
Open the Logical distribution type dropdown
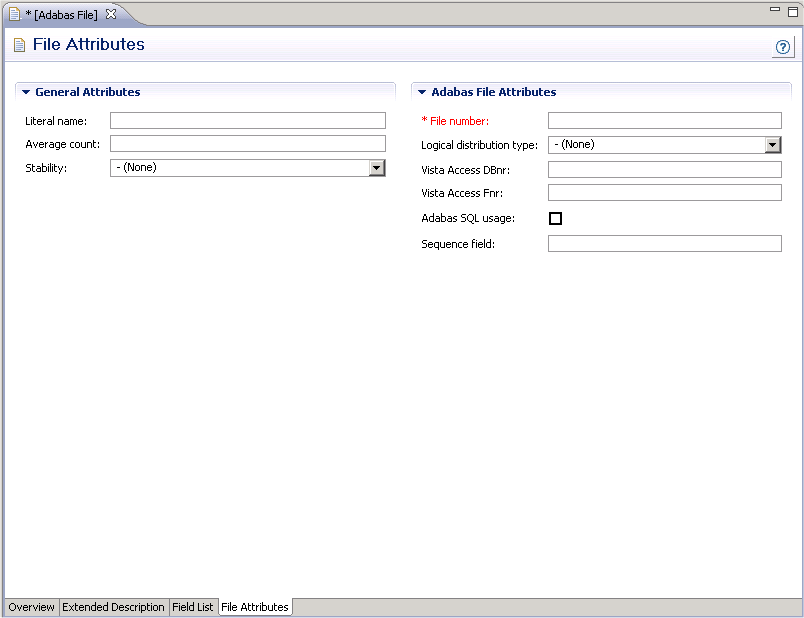pos(772,145)
